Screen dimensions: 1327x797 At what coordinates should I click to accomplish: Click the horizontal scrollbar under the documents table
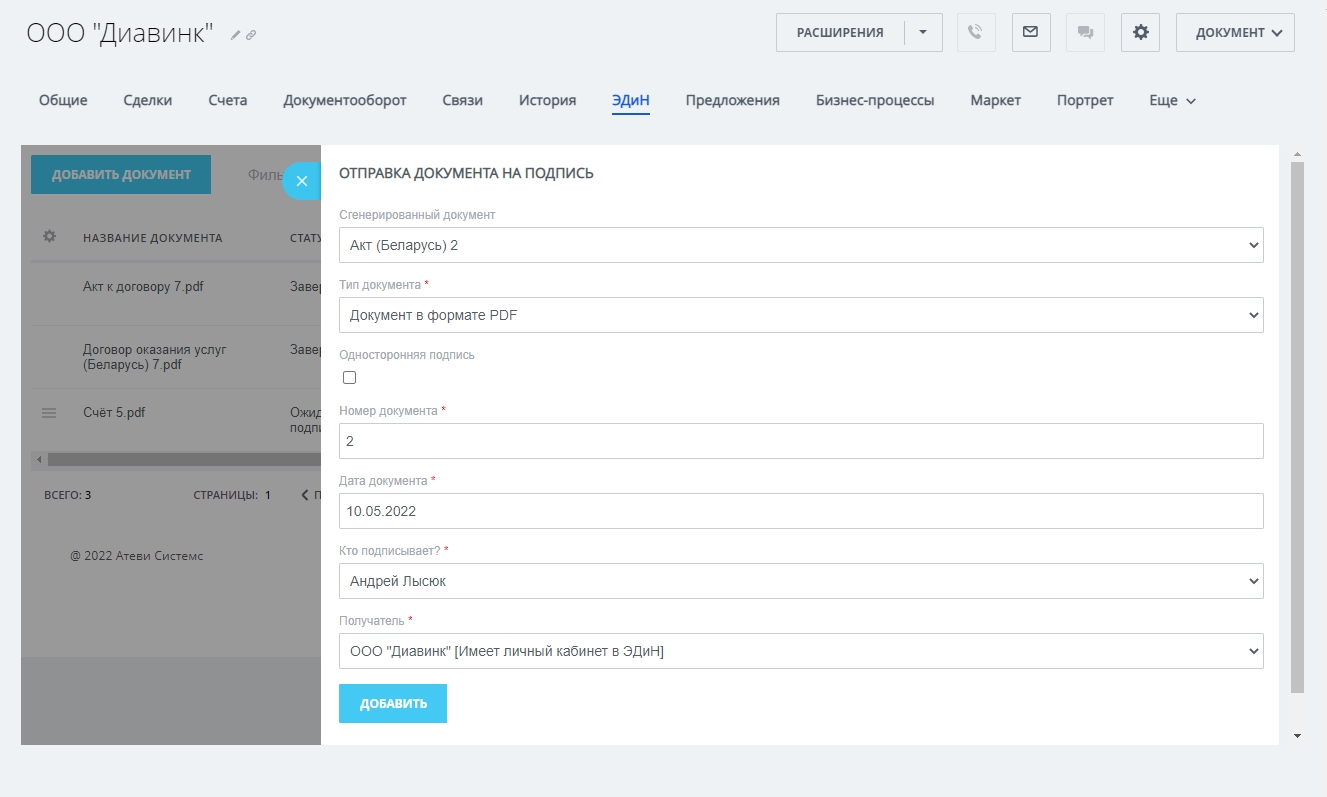coord(180,460)
